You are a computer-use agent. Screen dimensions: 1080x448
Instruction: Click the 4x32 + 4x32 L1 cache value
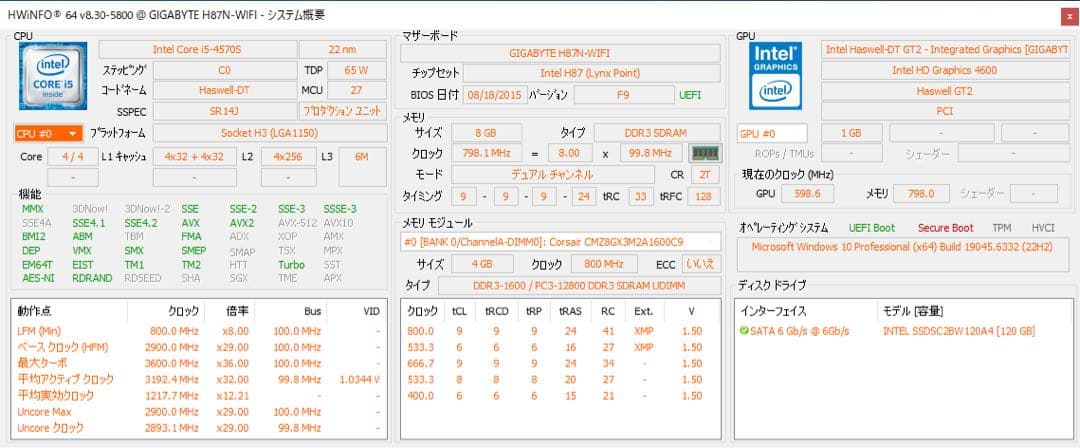pos(195,157)
